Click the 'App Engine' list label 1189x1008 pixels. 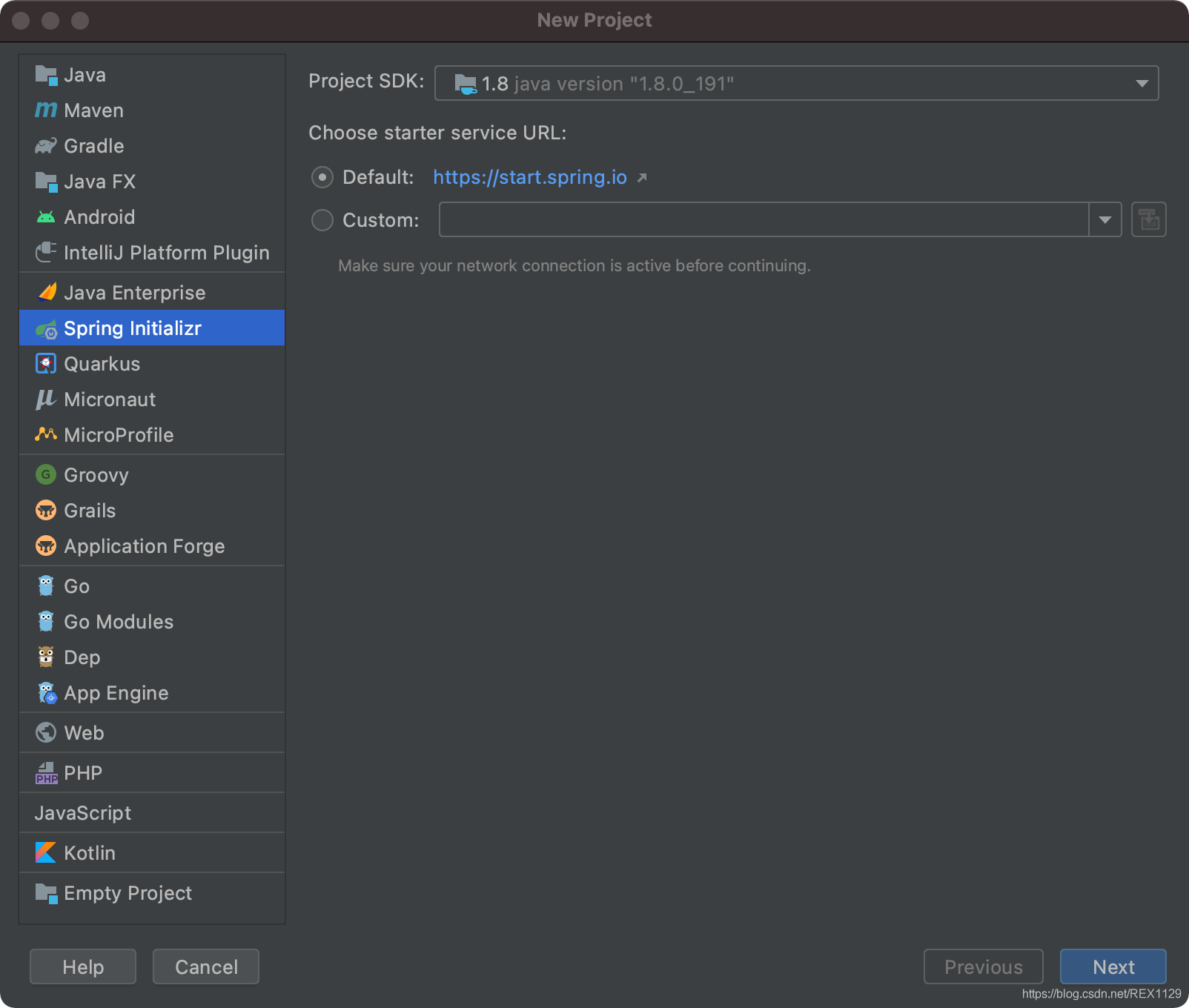[x=116, y=693]
